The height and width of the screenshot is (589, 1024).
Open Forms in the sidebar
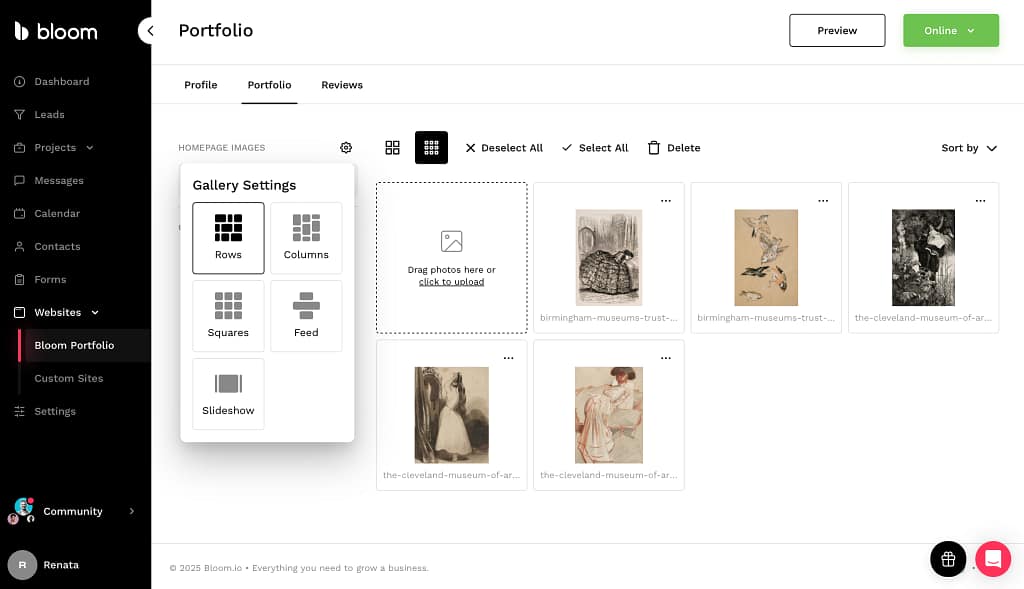point(40,279)
